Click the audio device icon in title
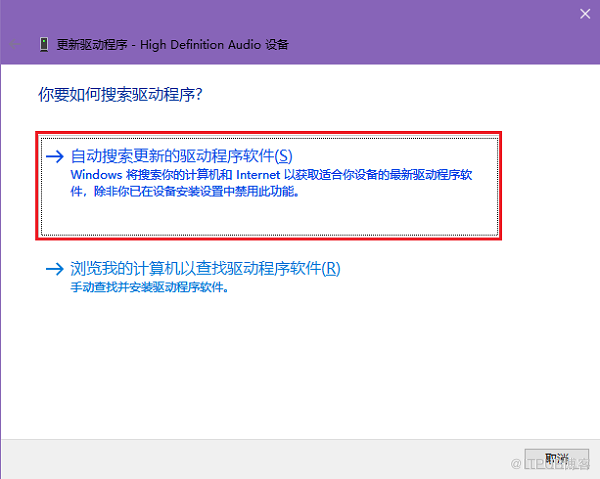Viewport: 600px width, 479px height. coord(44,44)
